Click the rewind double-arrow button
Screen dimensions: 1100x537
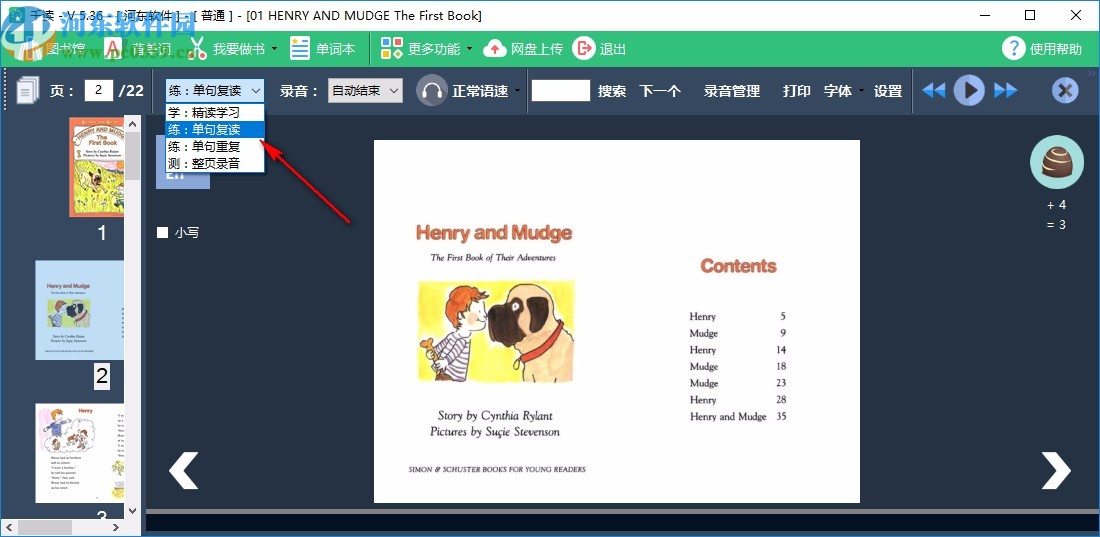pos(933,90)
